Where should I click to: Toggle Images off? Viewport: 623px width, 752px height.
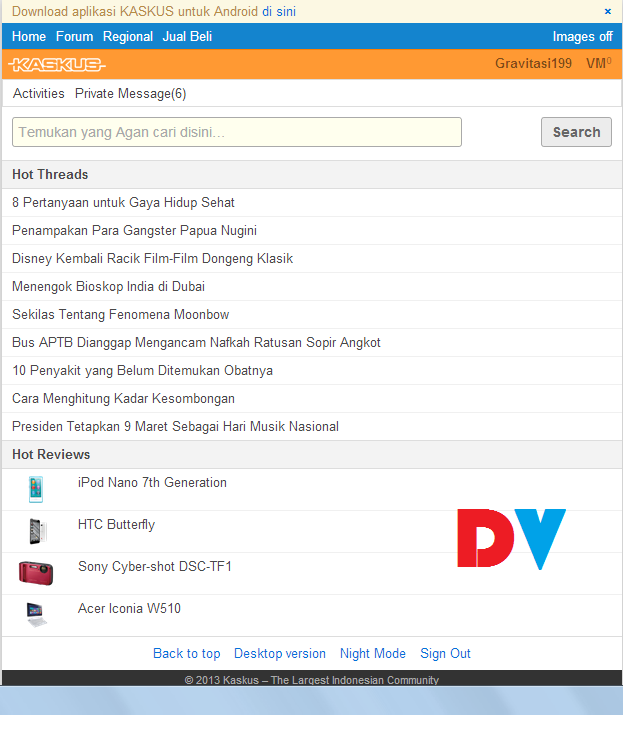582,36
